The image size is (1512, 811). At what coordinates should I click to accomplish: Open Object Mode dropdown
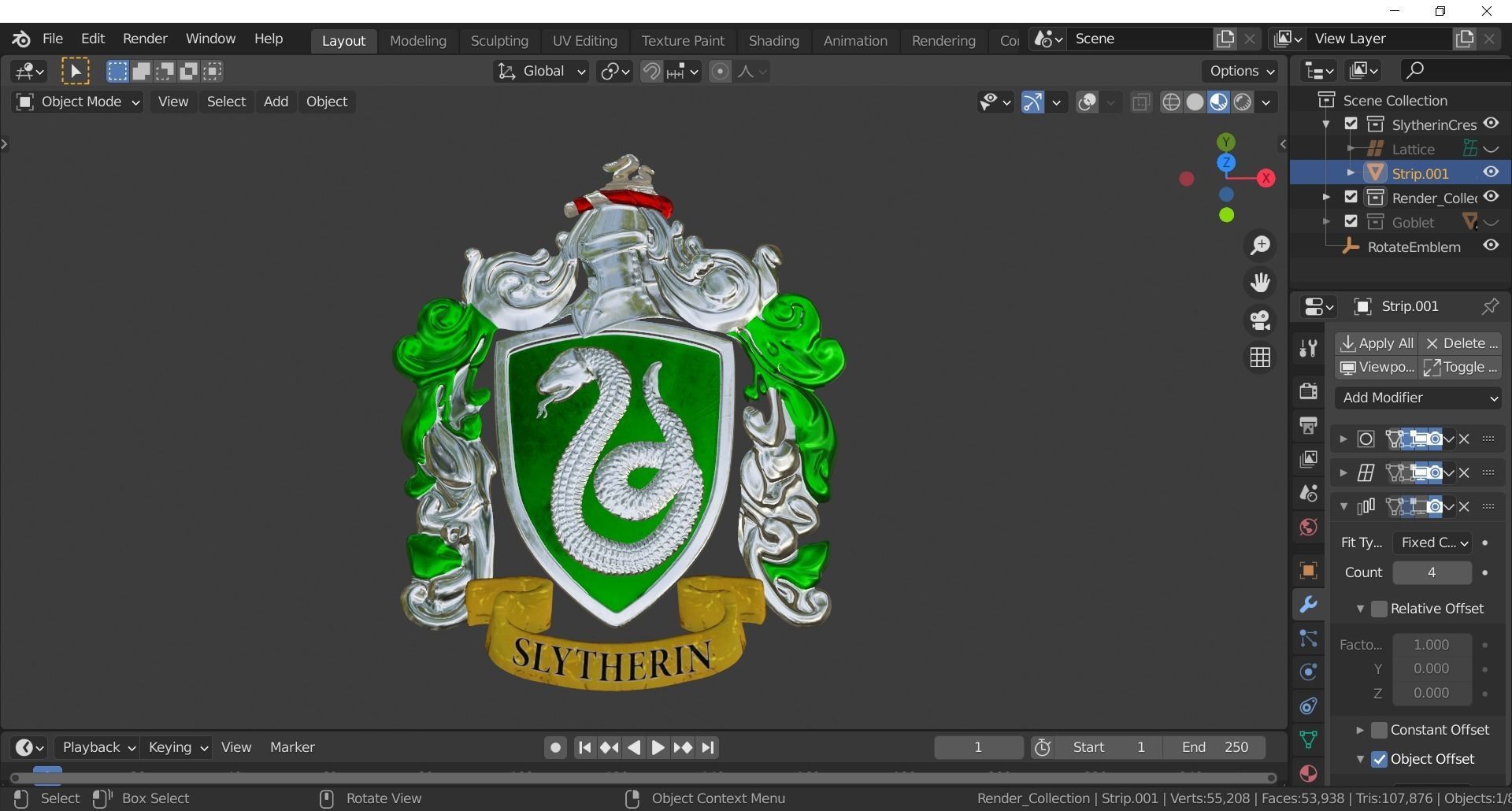click(77, 102)
